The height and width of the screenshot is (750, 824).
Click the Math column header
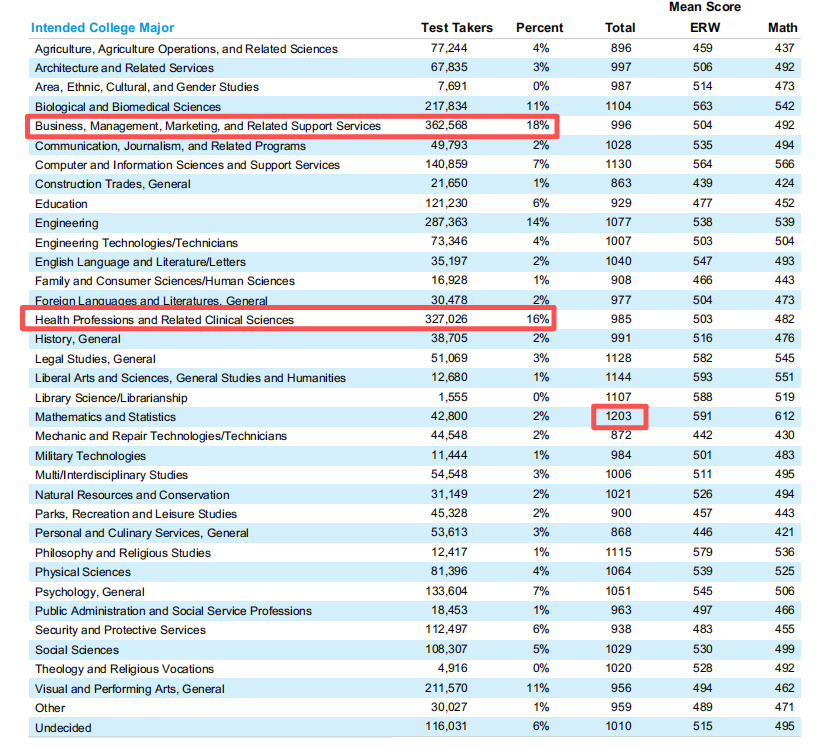pyautogui.click(x=782, y=28)
